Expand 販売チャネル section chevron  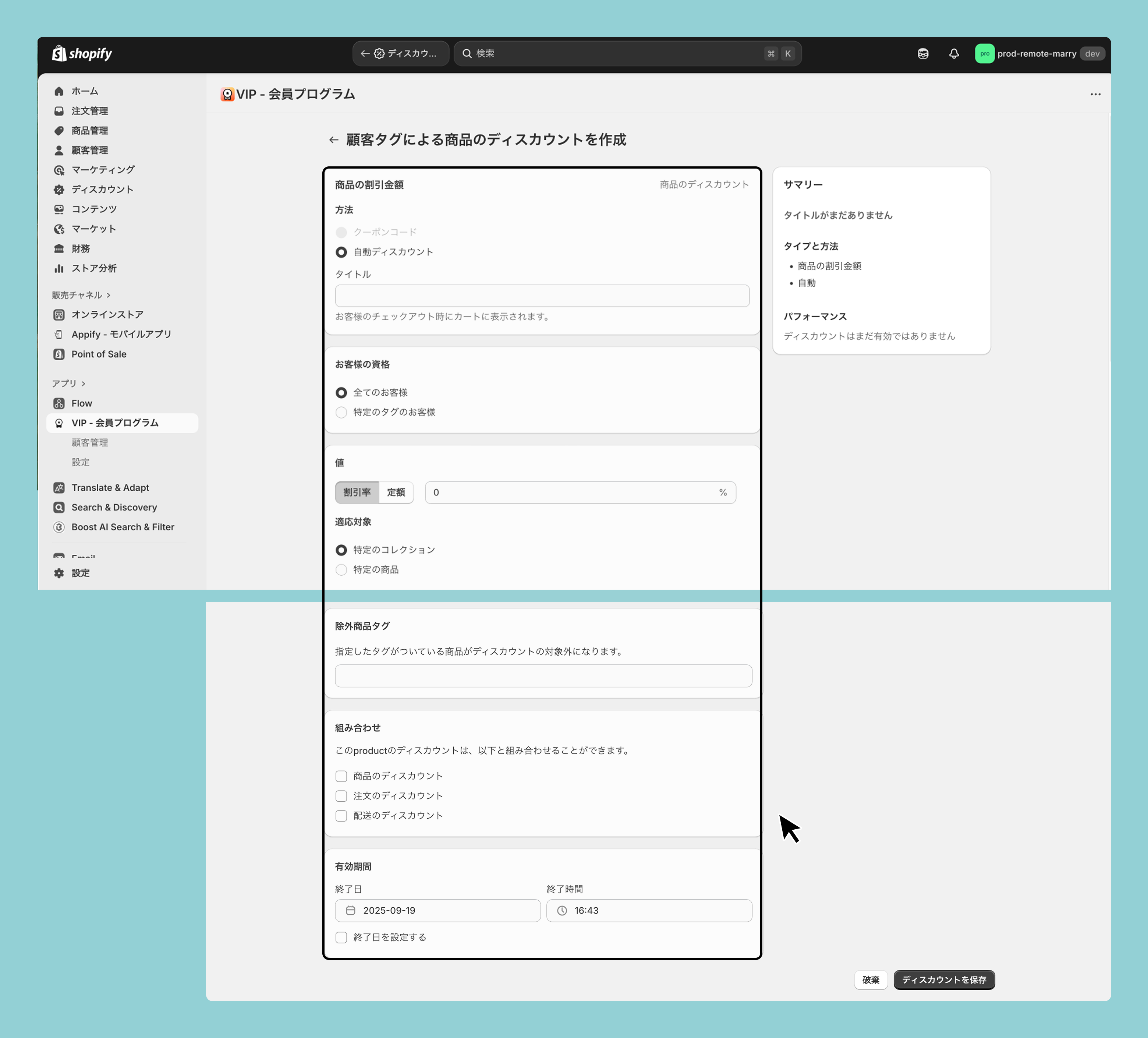pos(108,295)
